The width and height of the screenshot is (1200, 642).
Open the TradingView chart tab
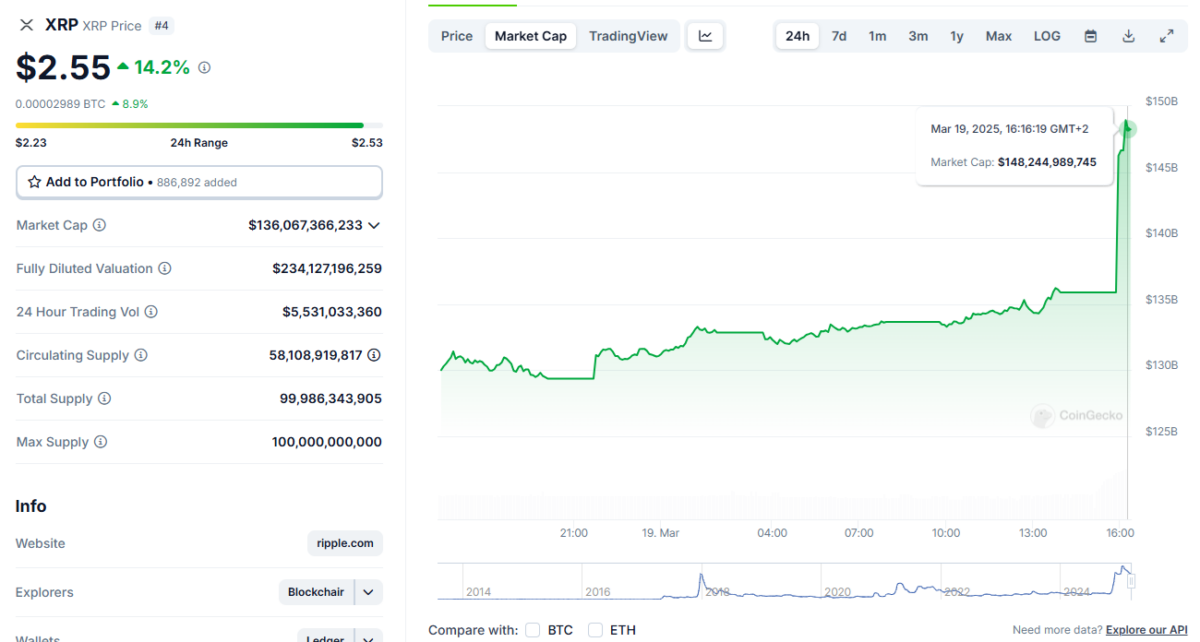[628, 36]
